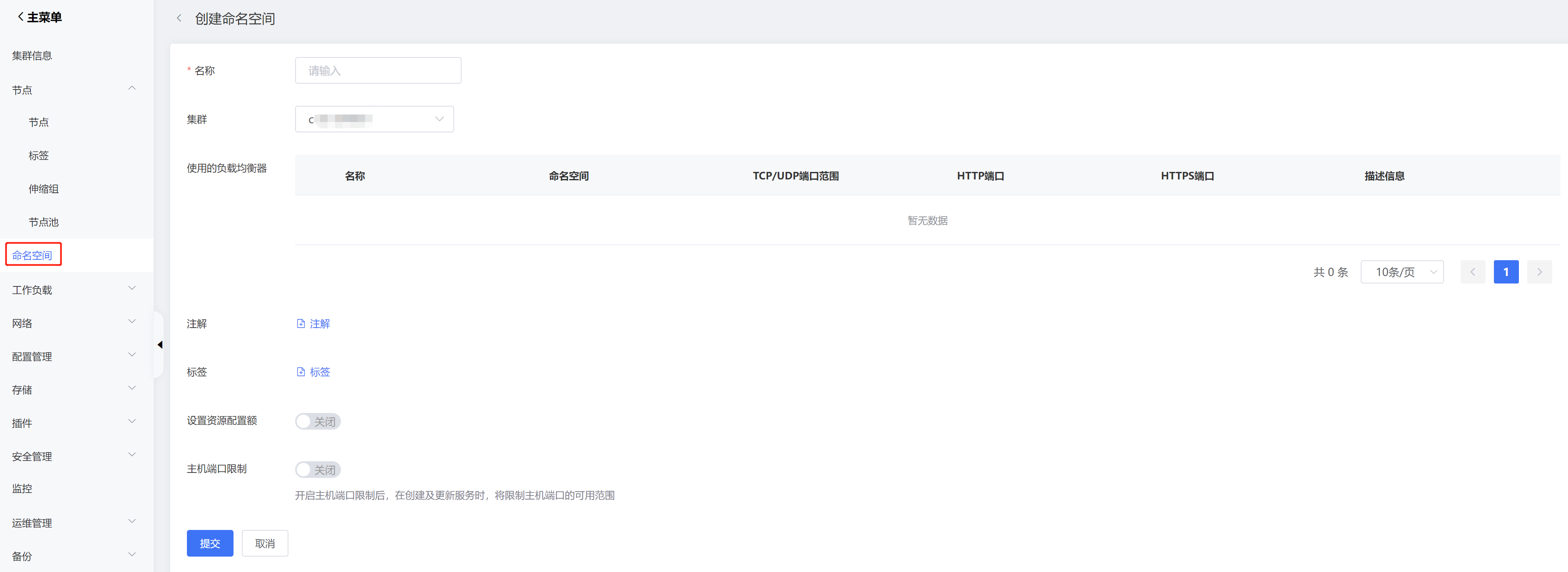
Task: Click back arrow beside 创建命名空间 title
Action: [x=179, y=18]
